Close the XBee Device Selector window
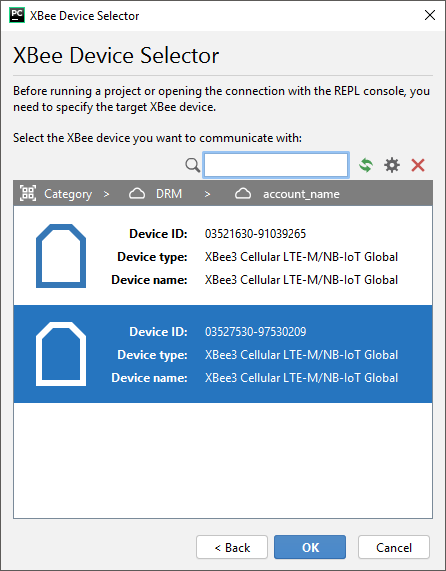Image resolution: width=446 pixels, height=571 pixels. pyautogui.click(x=430, y=15)
